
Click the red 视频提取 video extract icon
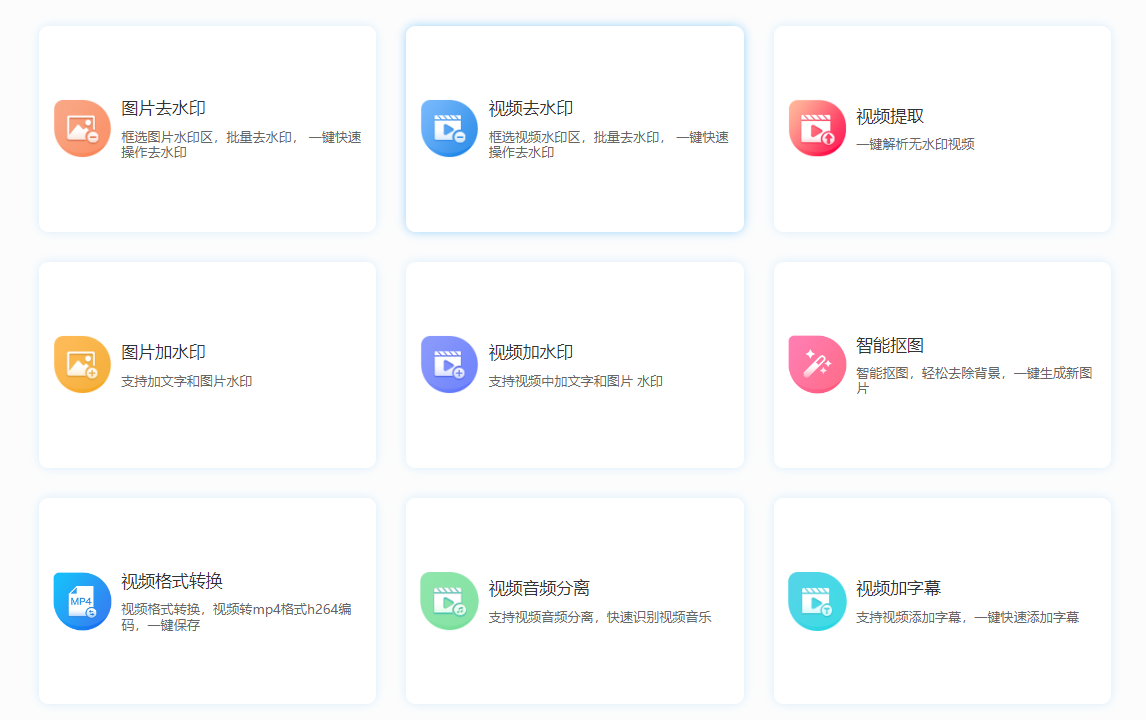coord(817,129)
